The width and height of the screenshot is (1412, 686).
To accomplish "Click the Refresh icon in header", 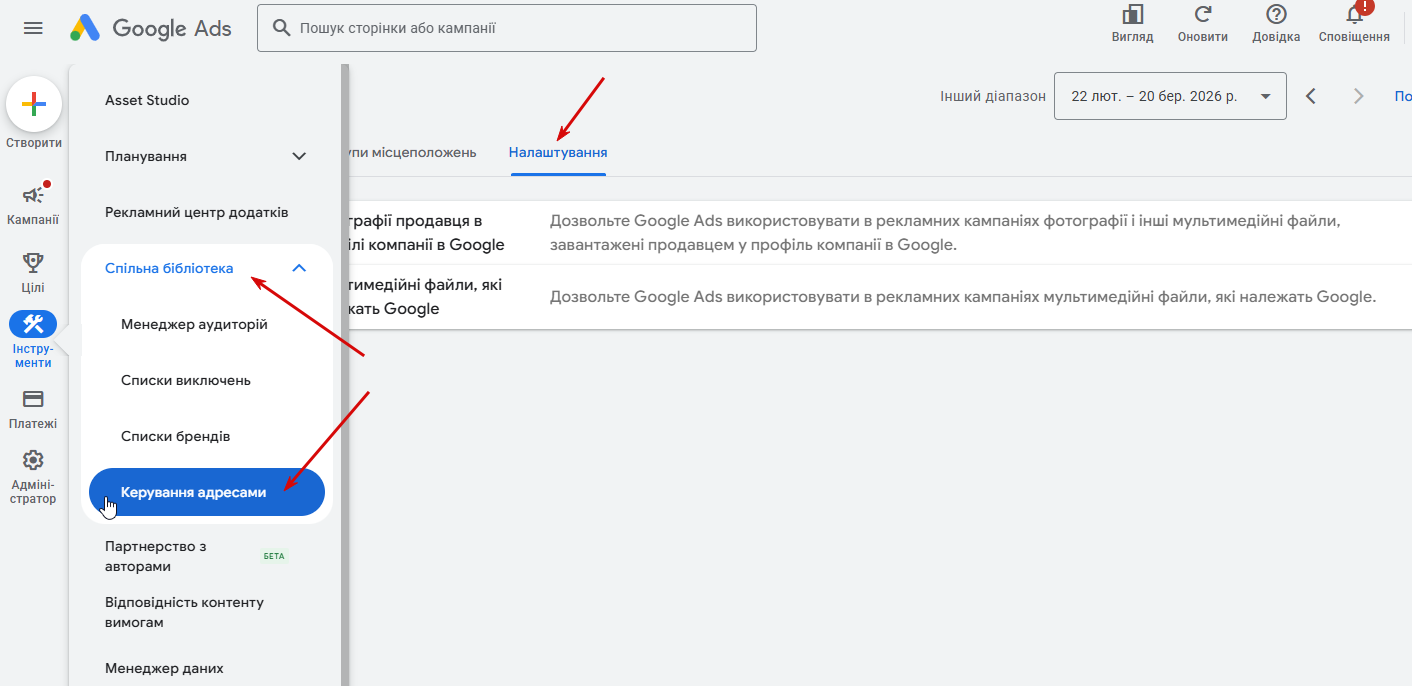I will (1203, 14).
